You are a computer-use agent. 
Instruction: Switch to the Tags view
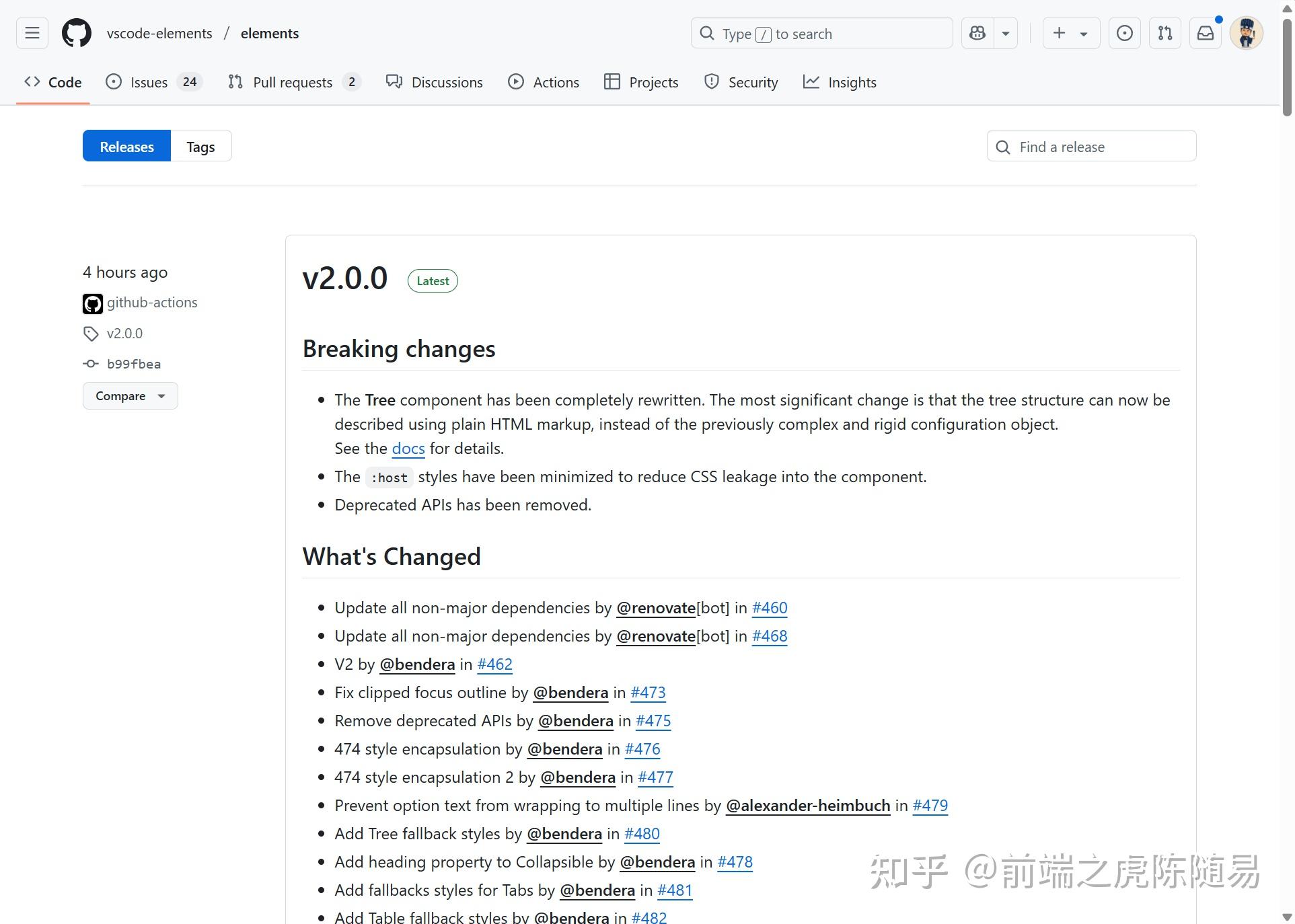[200, 146]
